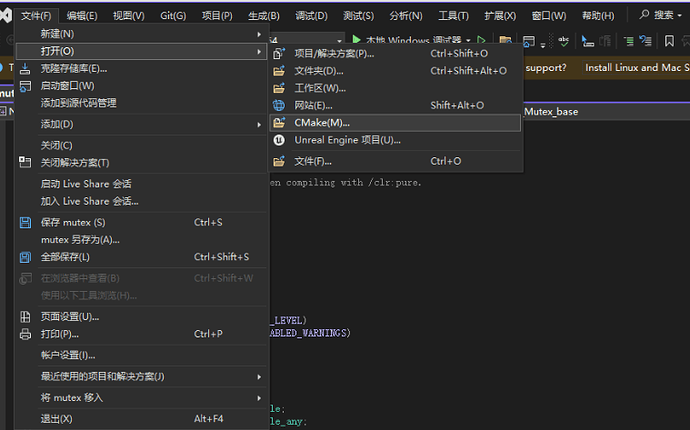Click the start without debugging outline arrow

click(x=481, y=40)
